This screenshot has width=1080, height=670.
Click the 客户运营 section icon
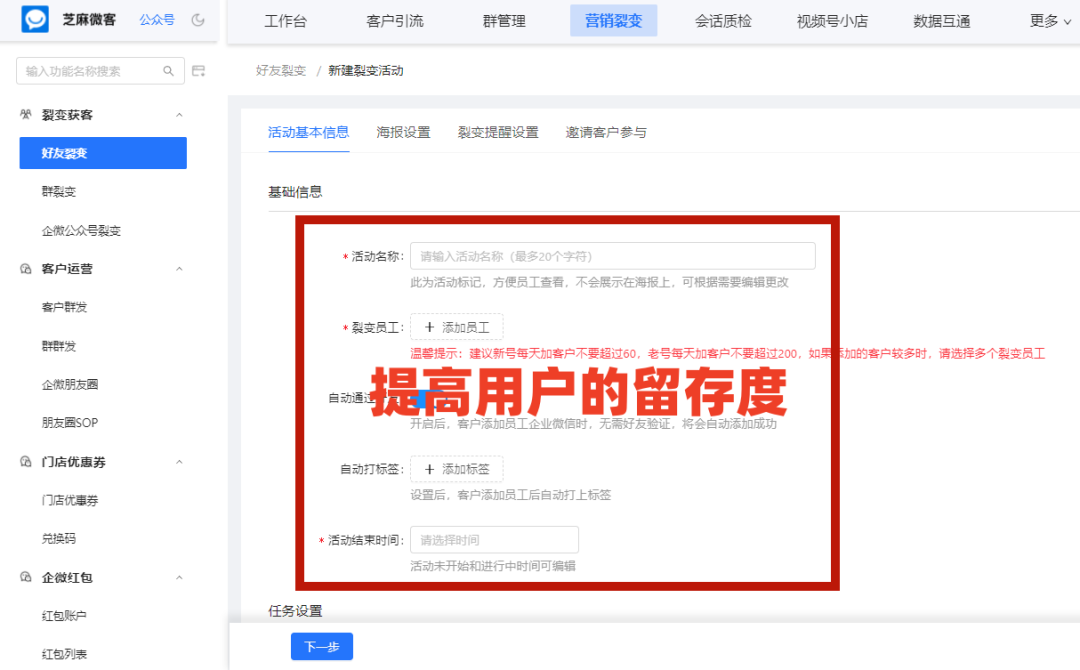point(25,268)
